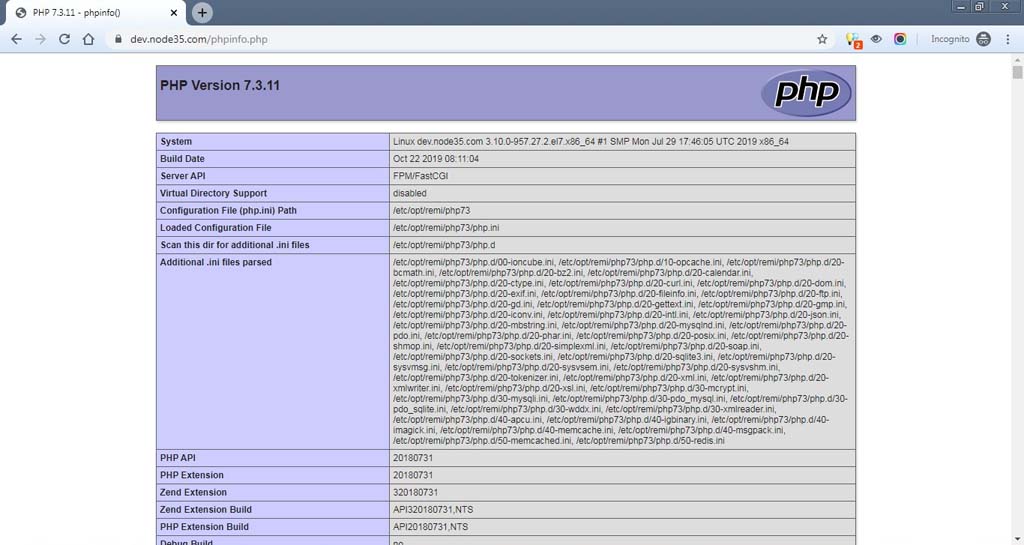This screenshot has height=545, width=1024.
Task: Open a new browser tab
Action: pyautogui.click(x=202, y=12)
